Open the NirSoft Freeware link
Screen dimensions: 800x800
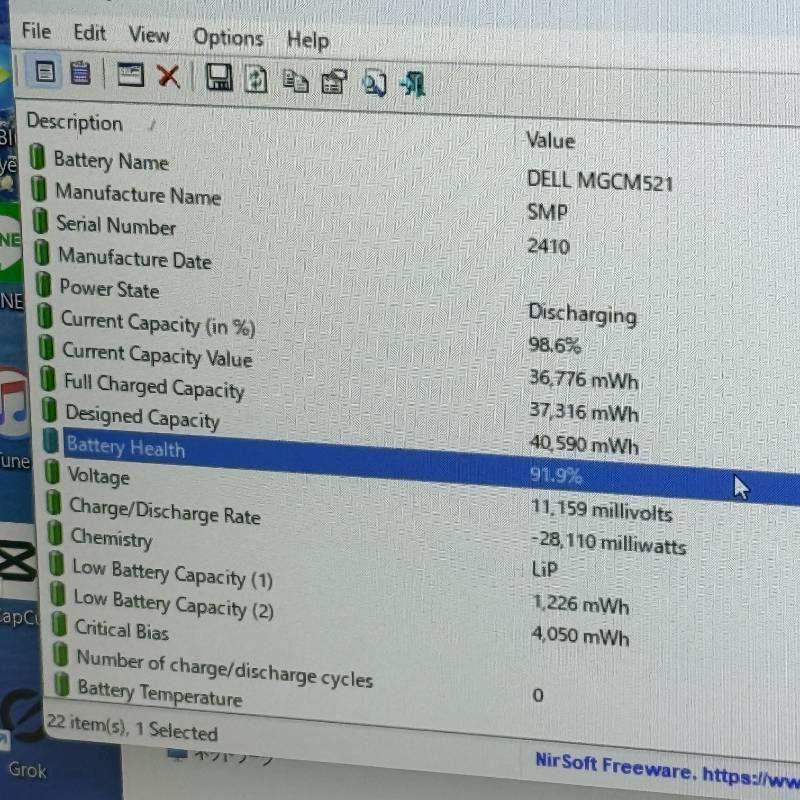(667, 769)
